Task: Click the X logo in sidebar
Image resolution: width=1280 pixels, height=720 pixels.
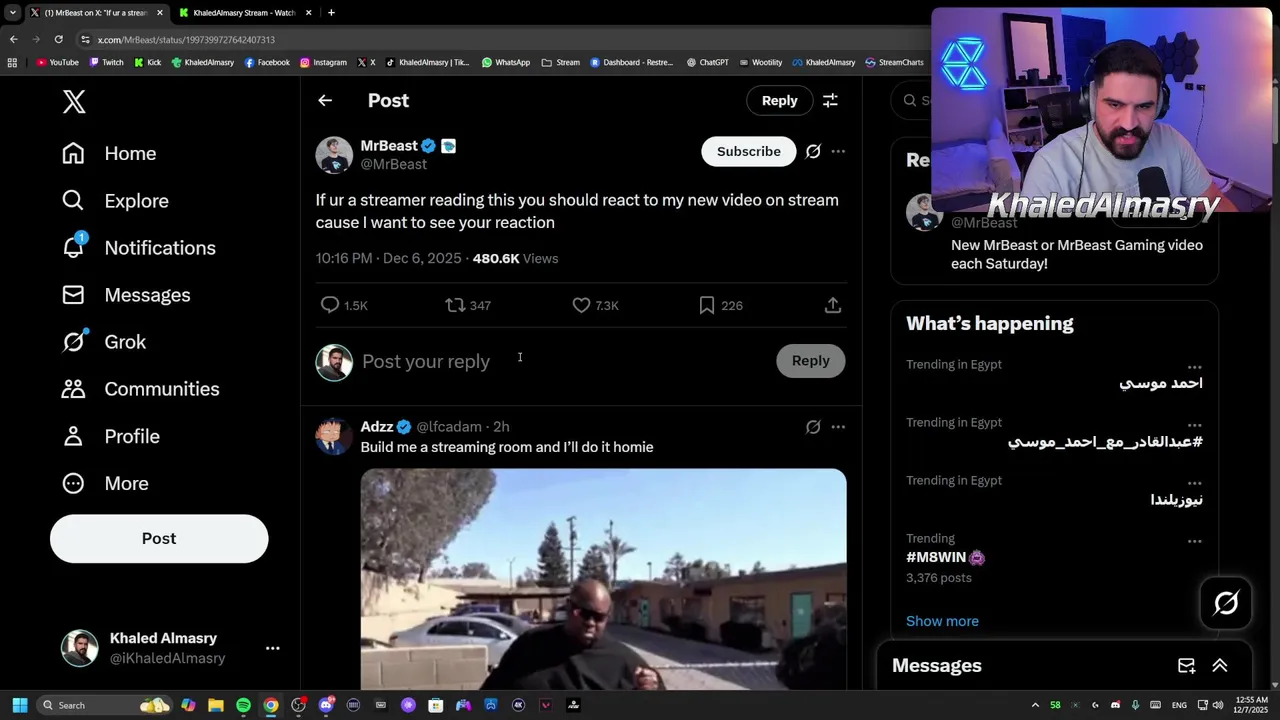Action: point(74,101)
